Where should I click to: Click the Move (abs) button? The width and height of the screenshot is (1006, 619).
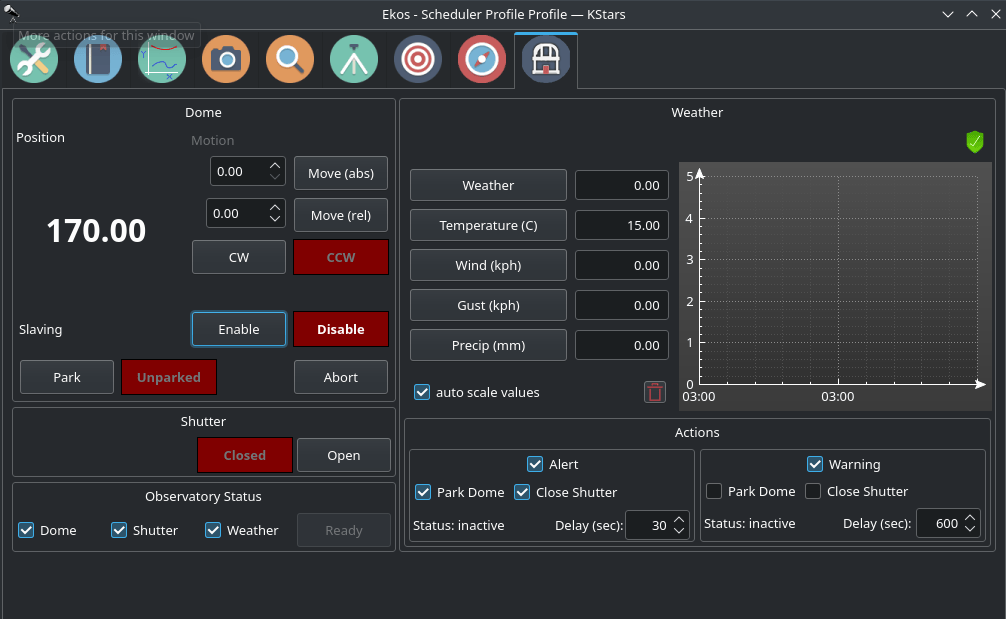click(341, 173)
